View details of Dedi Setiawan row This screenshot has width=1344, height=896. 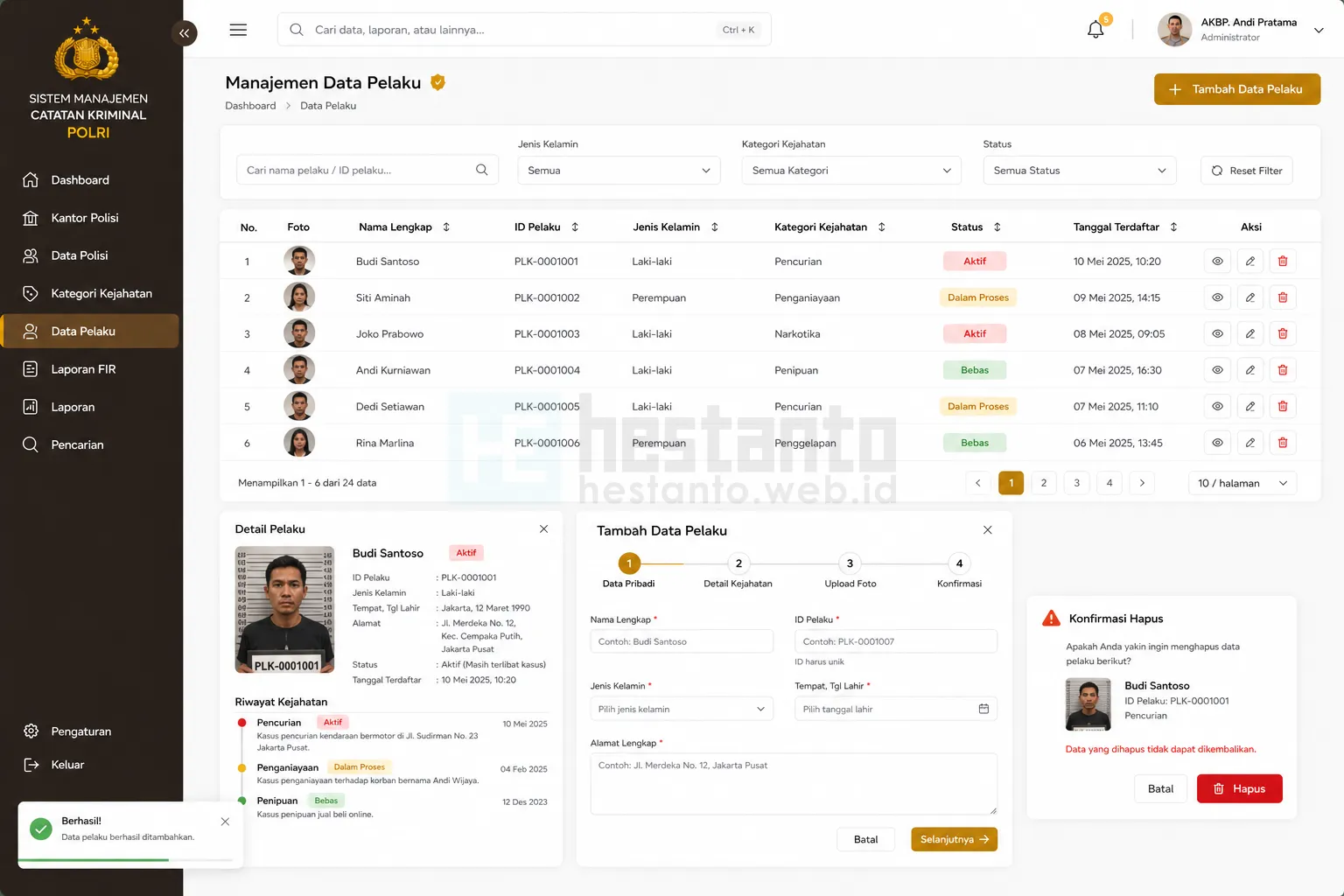1217,406
